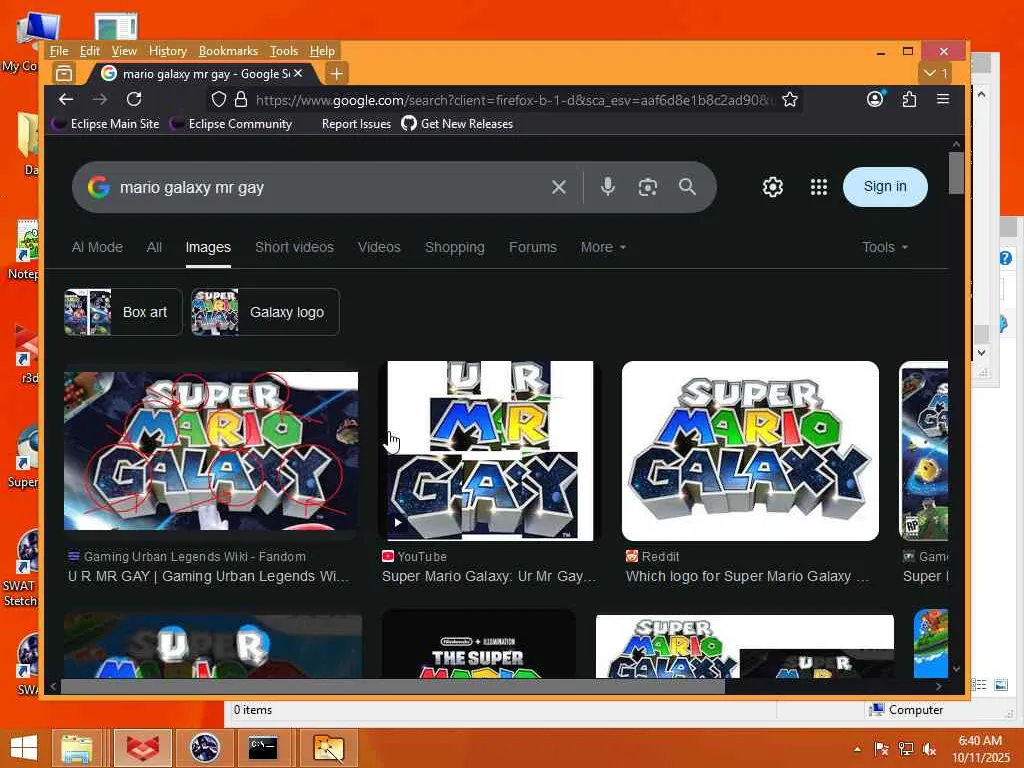
Task: Open The Super Mario movie thumbnail
Action: pos(479,645)
